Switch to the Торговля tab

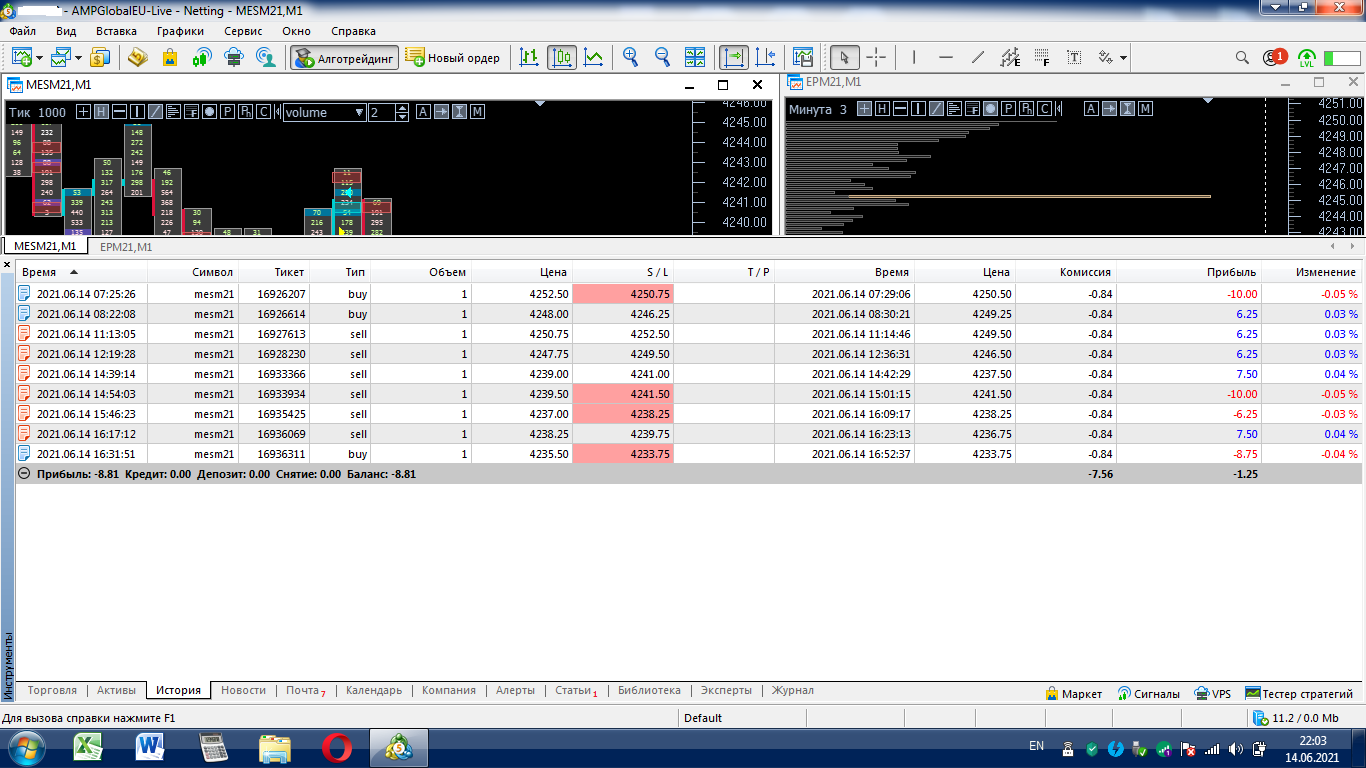tap(52, 691)
